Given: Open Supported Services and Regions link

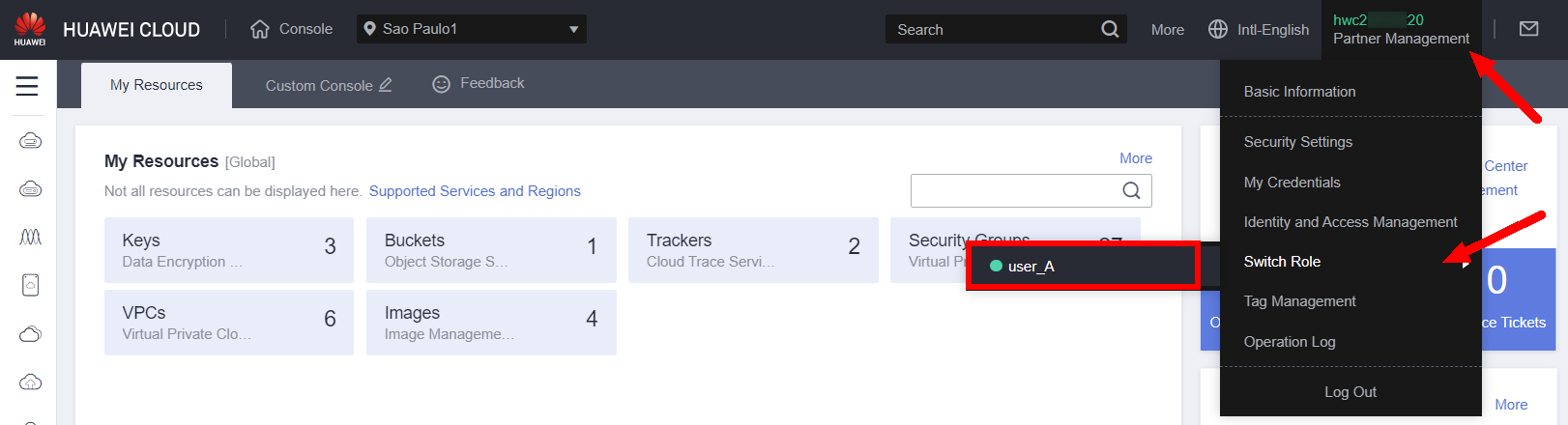Looking at the screenshot, I should click(x=475, y=191).
